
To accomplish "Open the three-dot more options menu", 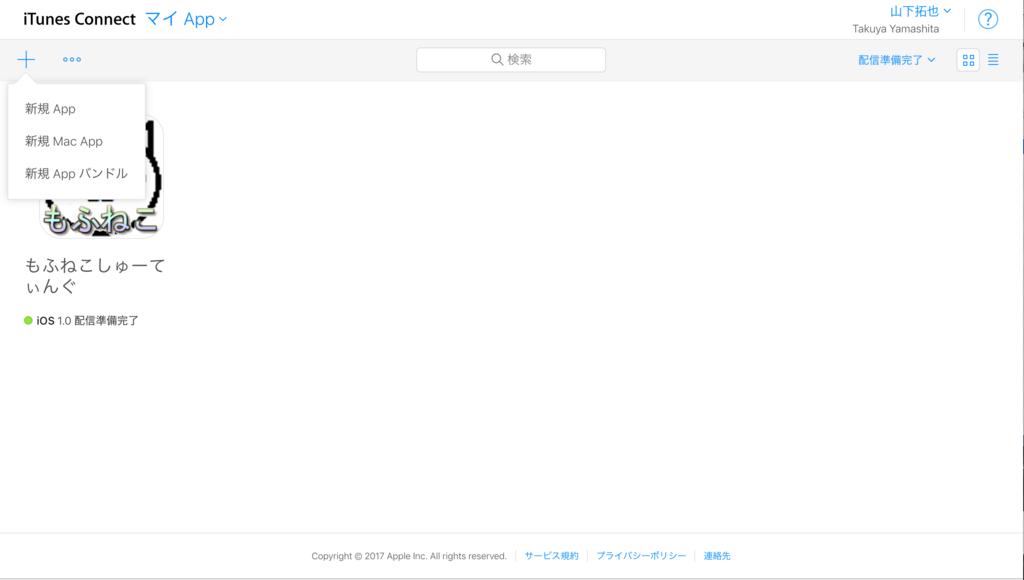I will [72, 59].
